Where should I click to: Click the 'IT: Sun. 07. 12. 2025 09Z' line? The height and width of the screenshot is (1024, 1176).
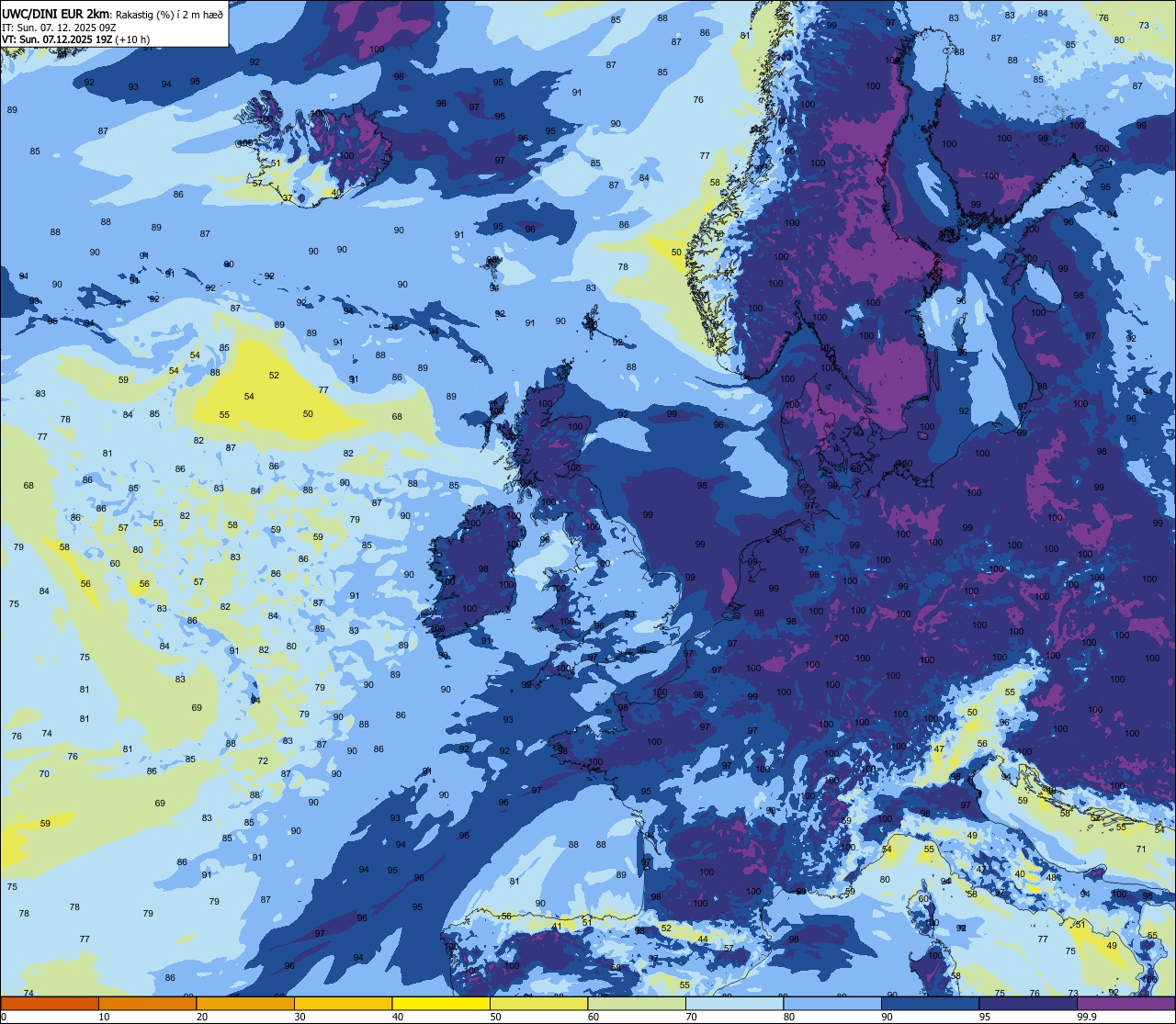tap(59, 27)
